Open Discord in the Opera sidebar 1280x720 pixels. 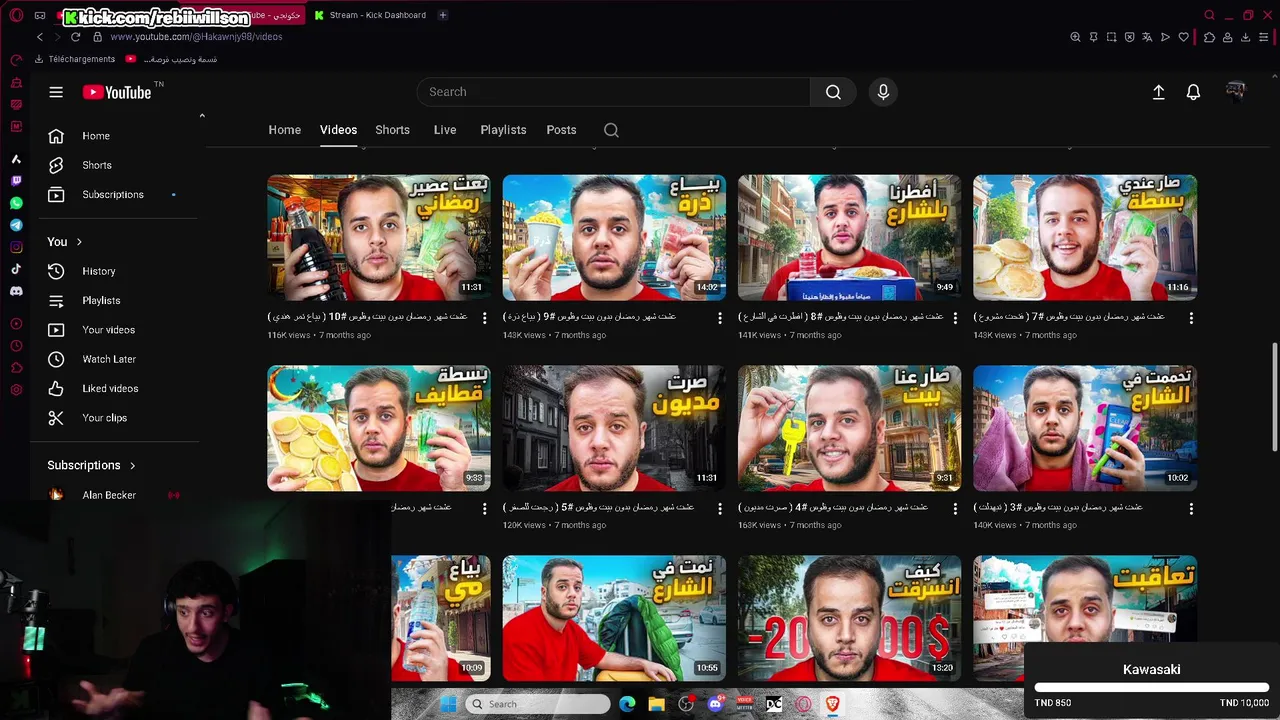tap(16, 291)
